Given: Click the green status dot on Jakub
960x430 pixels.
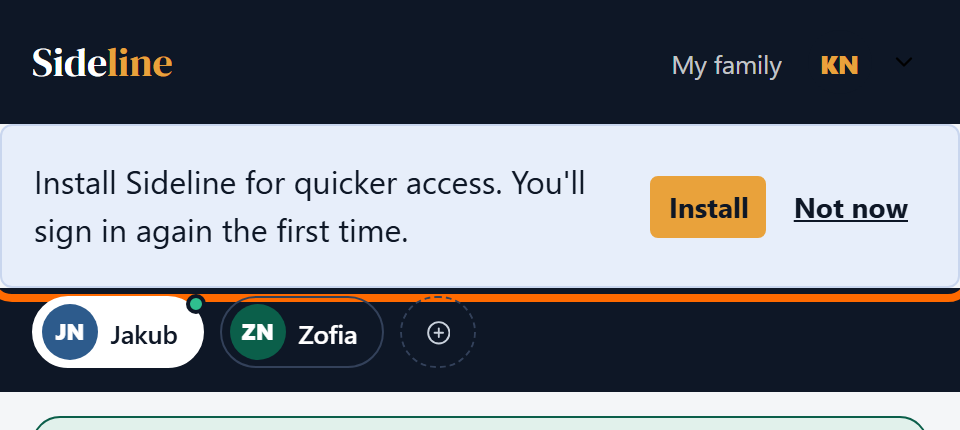Looking at the screenshot, I should tap(196, 304).
